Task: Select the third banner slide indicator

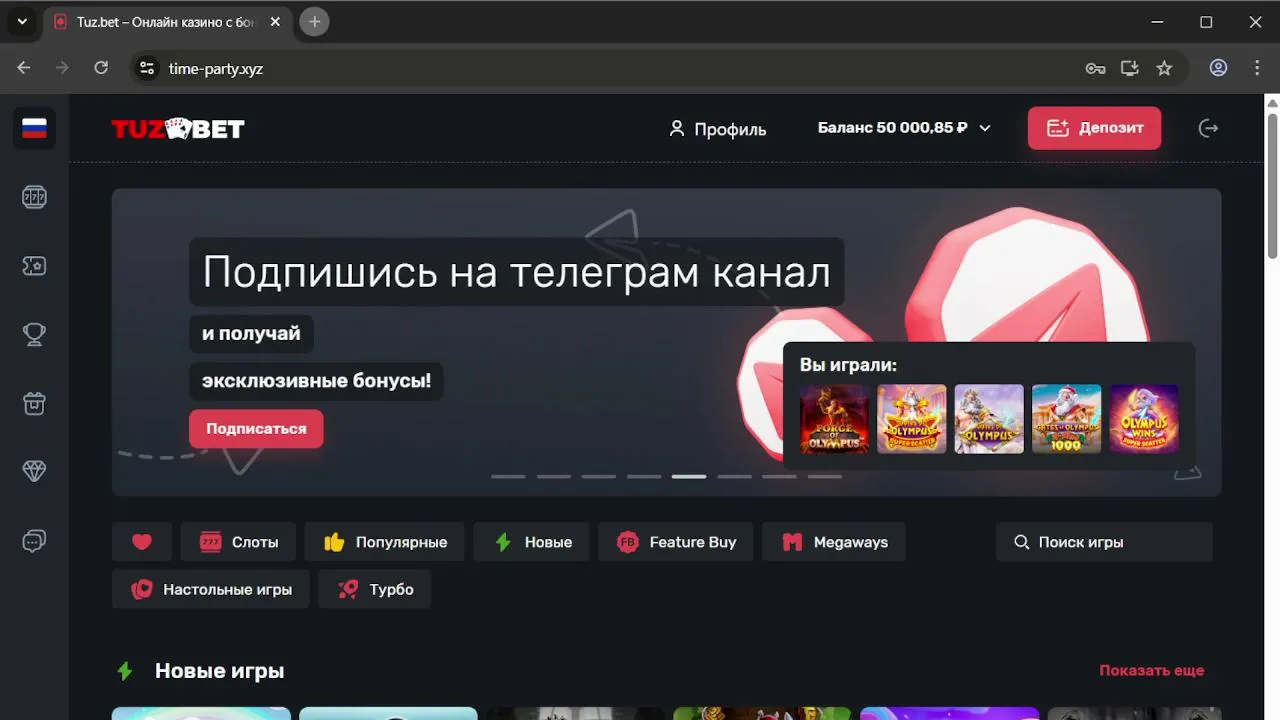Action: (x=598, y=477)
